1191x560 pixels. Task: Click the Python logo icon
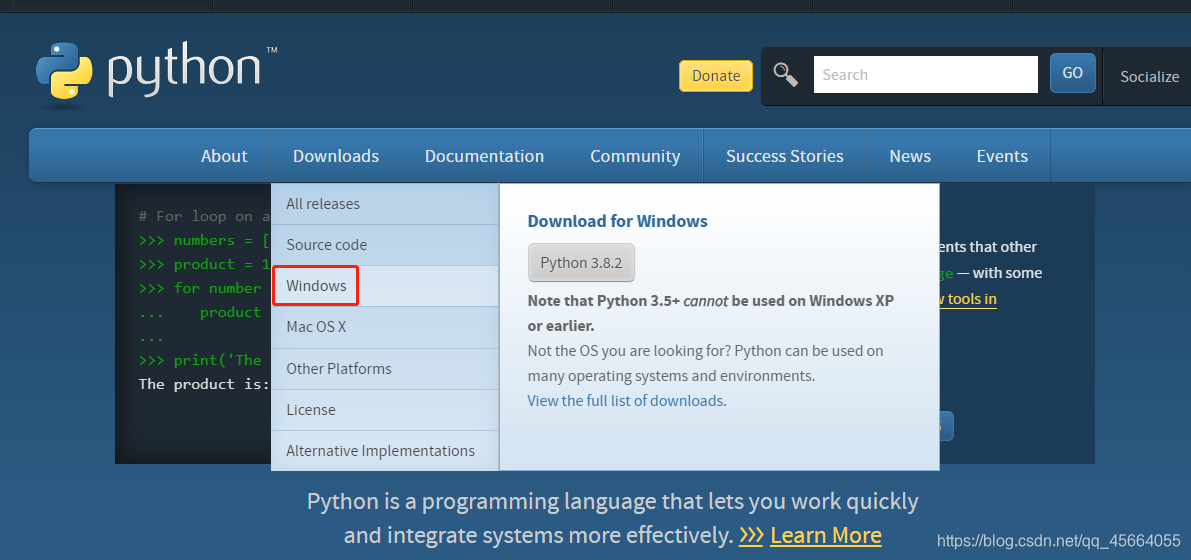(x=64, y=71)
